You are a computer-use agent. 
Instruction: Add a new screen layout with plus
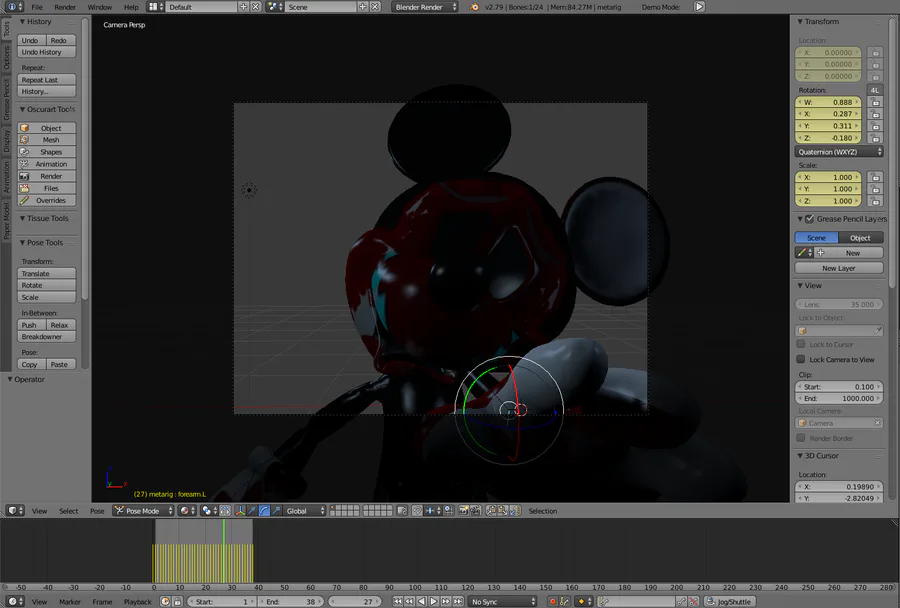tap(243, 7)
